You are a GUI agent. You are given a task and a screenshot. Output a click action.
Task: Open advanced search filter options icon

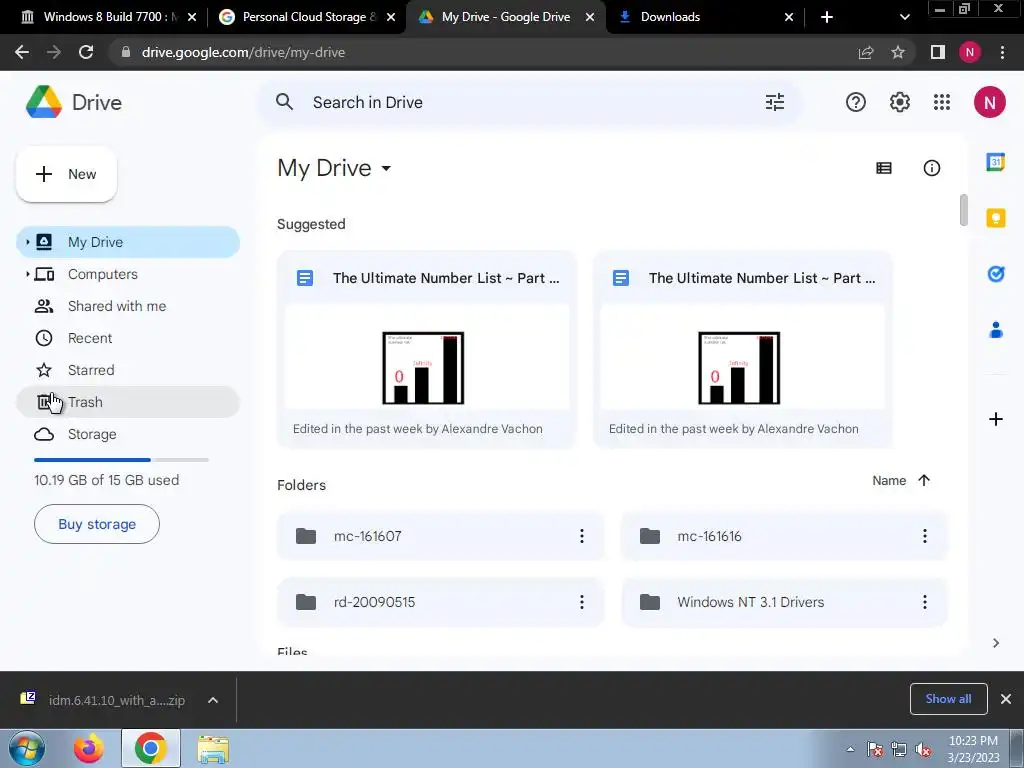tap(775, 102)
